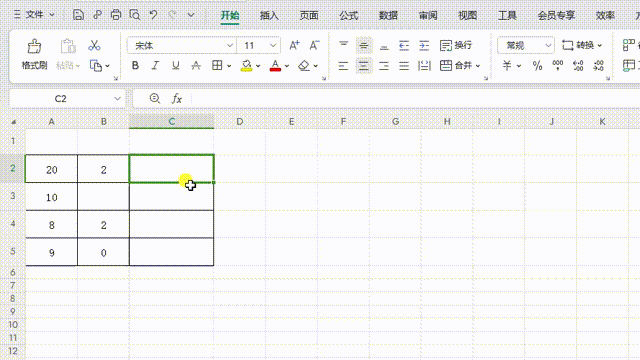The height and width of the screenshot is (360, 640).
Task: Apply red font color
Action: pos(275,66)
